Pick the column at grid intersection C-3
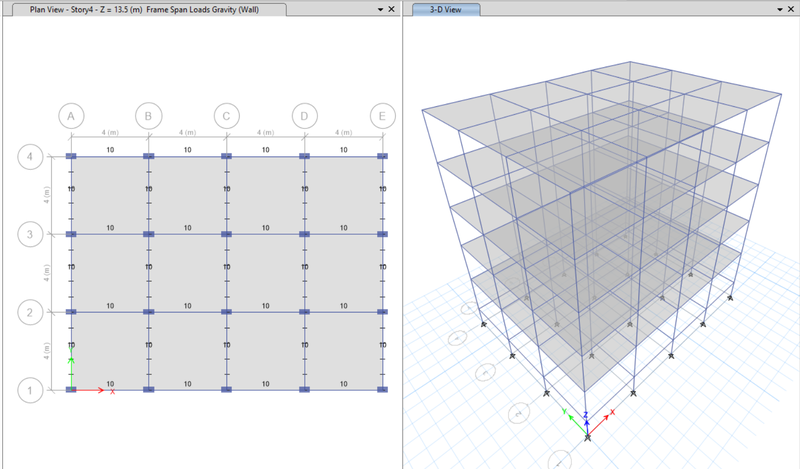Viewport: 800px width, 469px height. pyautogui.click(x=227, y=234)
